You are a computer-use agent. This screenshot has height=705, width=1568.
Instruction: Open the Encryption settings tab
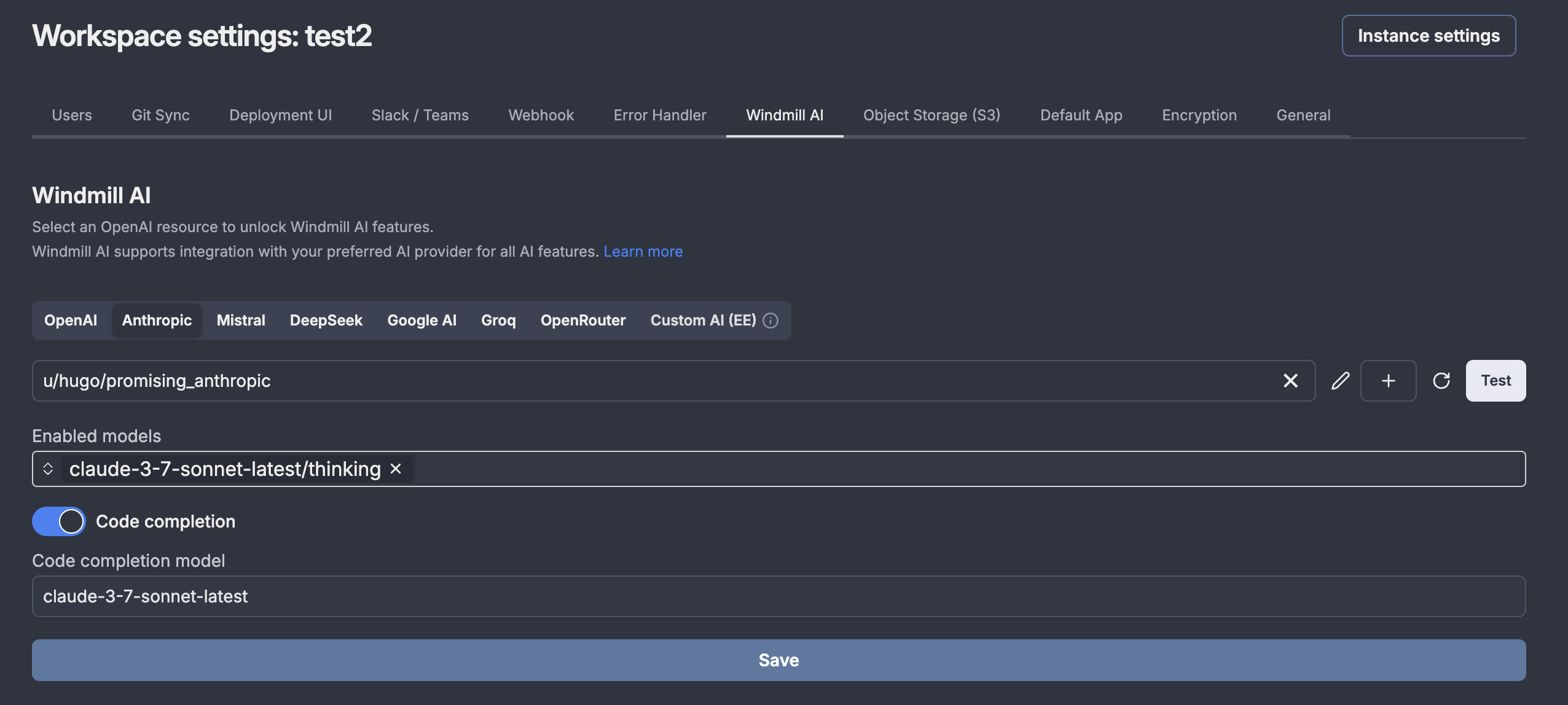click(x=1198, y=115)
